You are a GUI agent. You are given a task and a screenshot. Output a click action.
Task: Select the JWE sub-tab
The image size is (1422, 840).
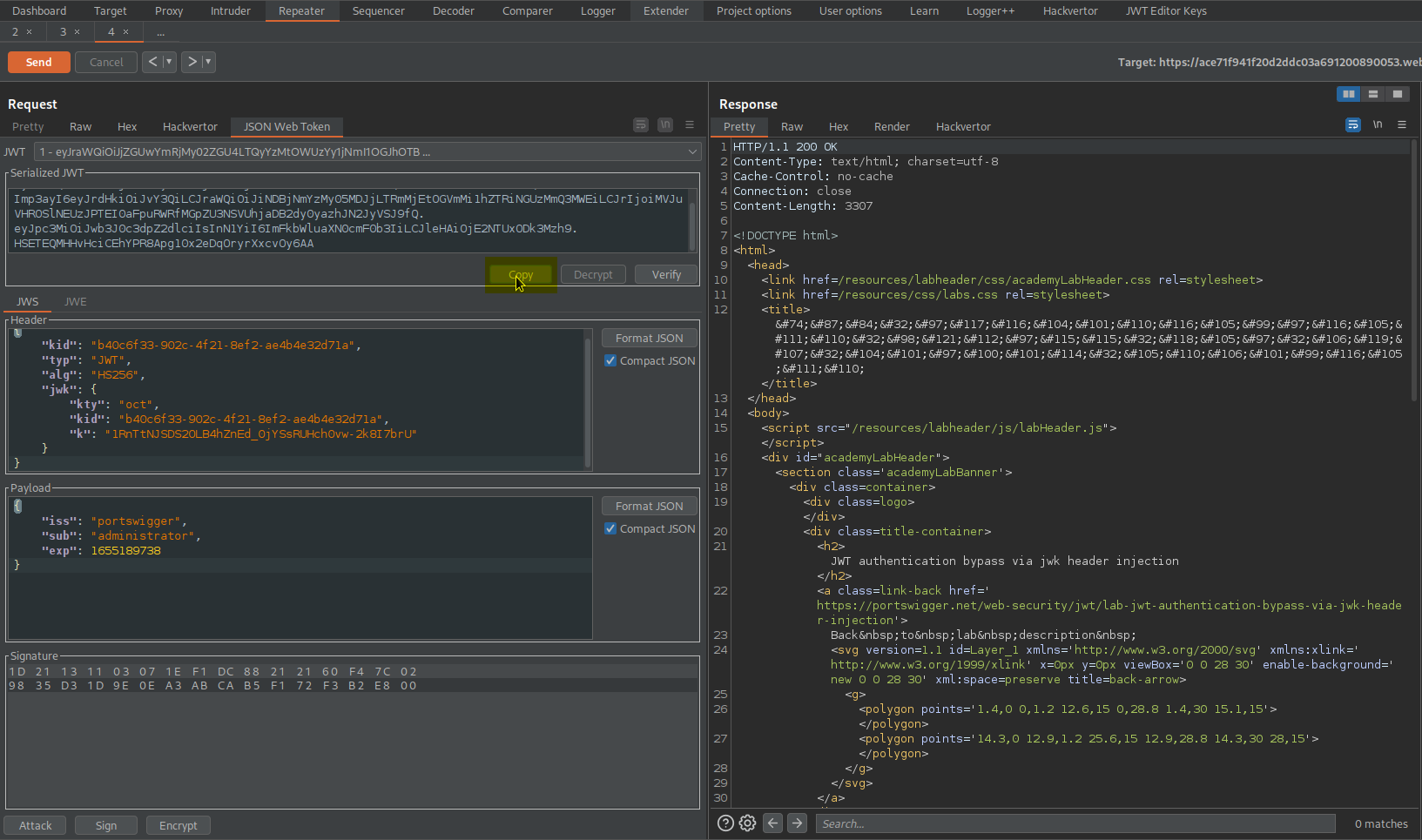(76, 301)
